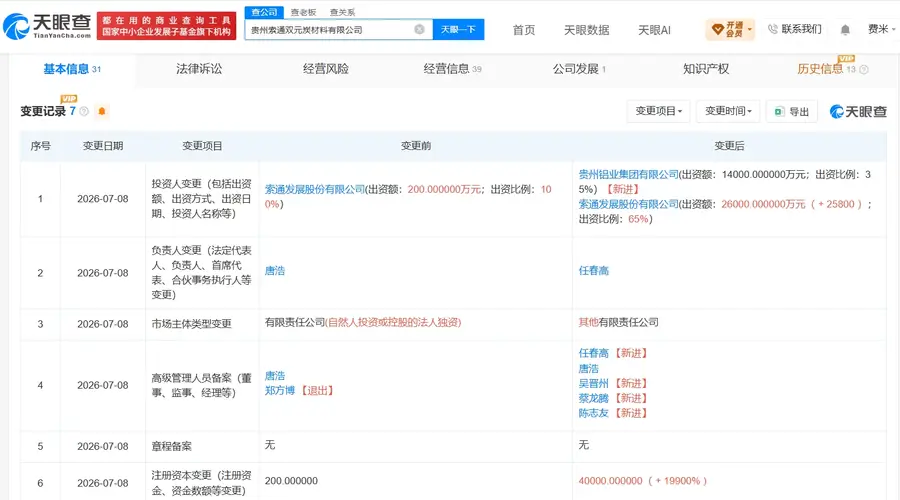Open 陈志友 link in row 4

pos(593,413)
